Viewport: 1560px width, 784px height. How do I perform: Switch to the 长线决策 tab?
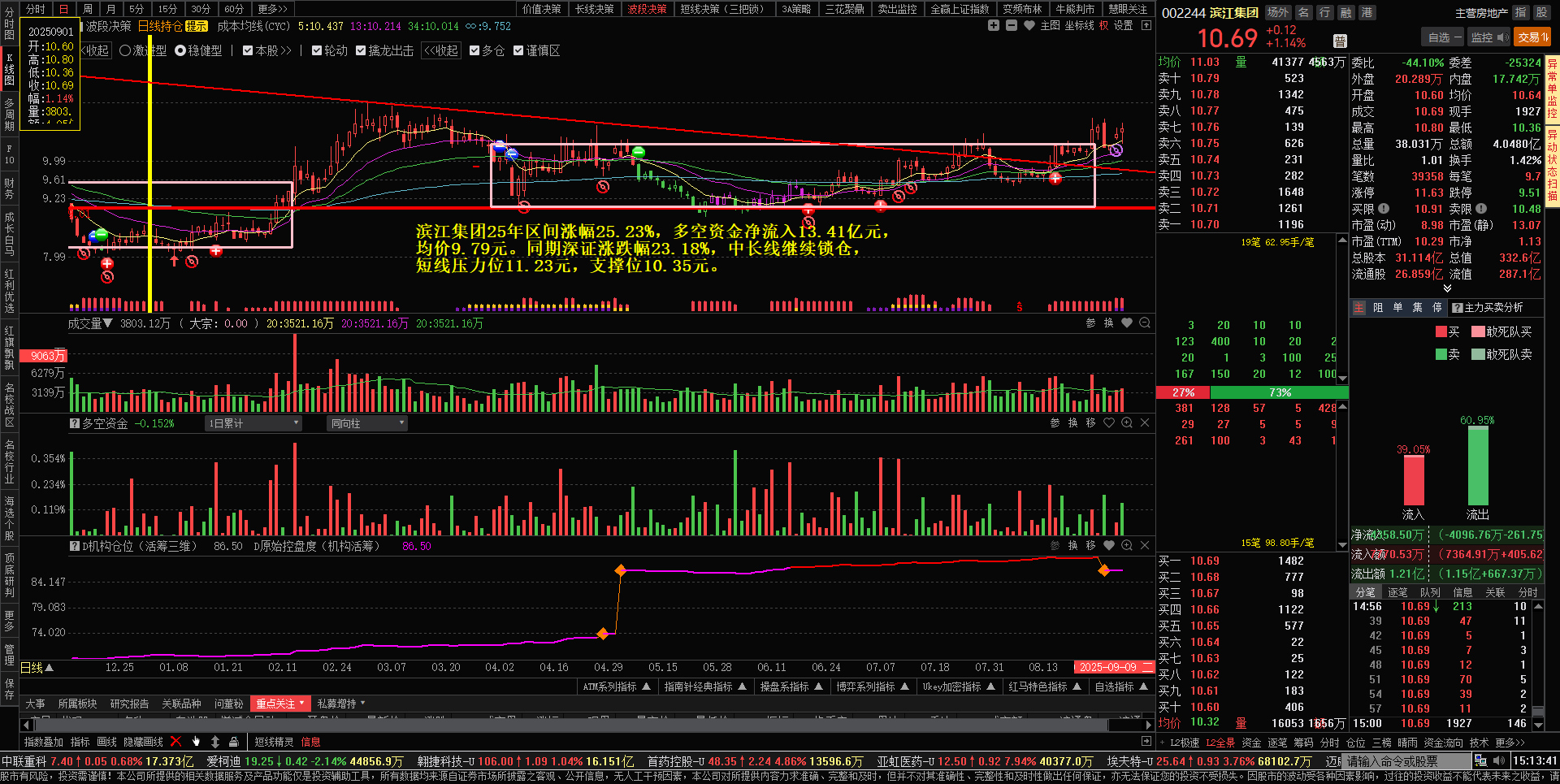(595, 9)
